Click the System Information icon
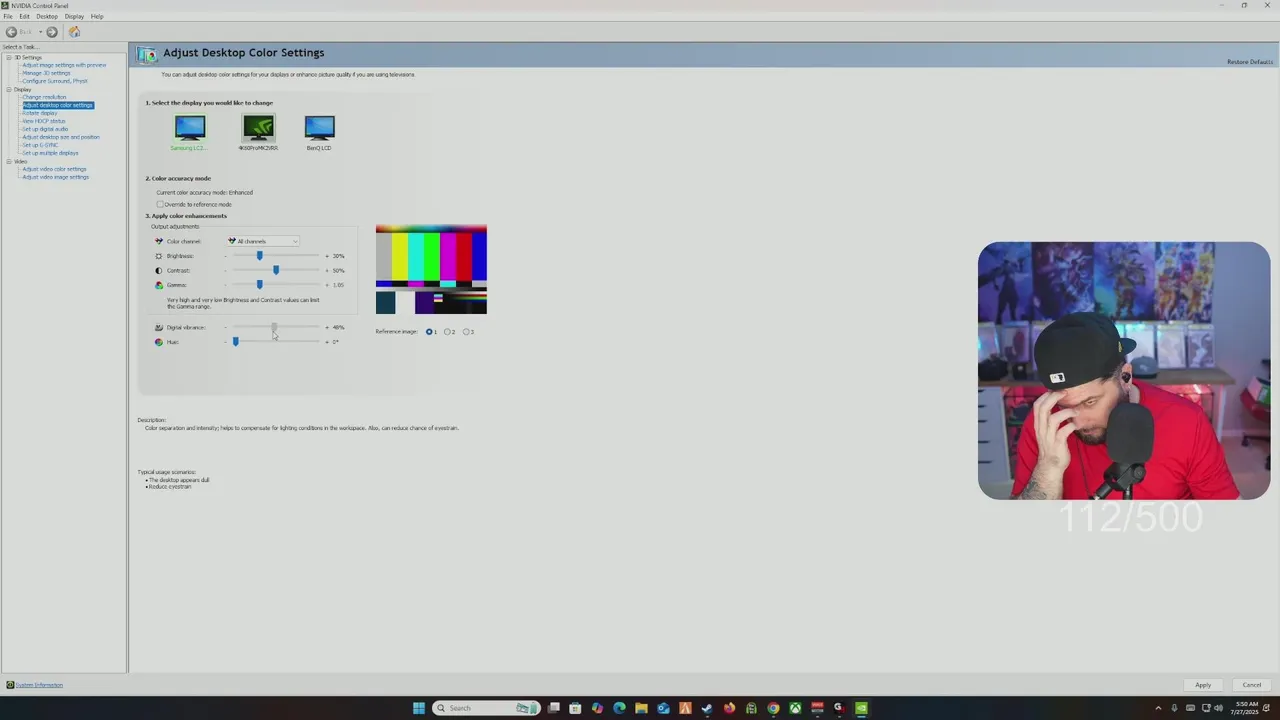This screenshot has width=1280, height=720. (x=10, y=685)
